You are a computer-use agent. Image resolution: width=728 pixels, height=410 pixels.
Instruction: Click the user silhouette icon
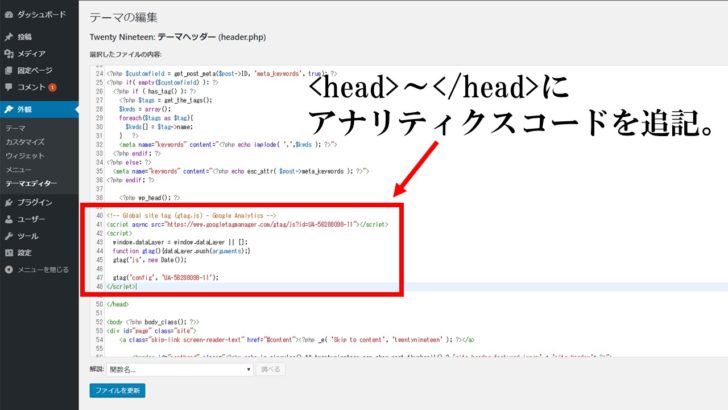click(x=9, y=219)
